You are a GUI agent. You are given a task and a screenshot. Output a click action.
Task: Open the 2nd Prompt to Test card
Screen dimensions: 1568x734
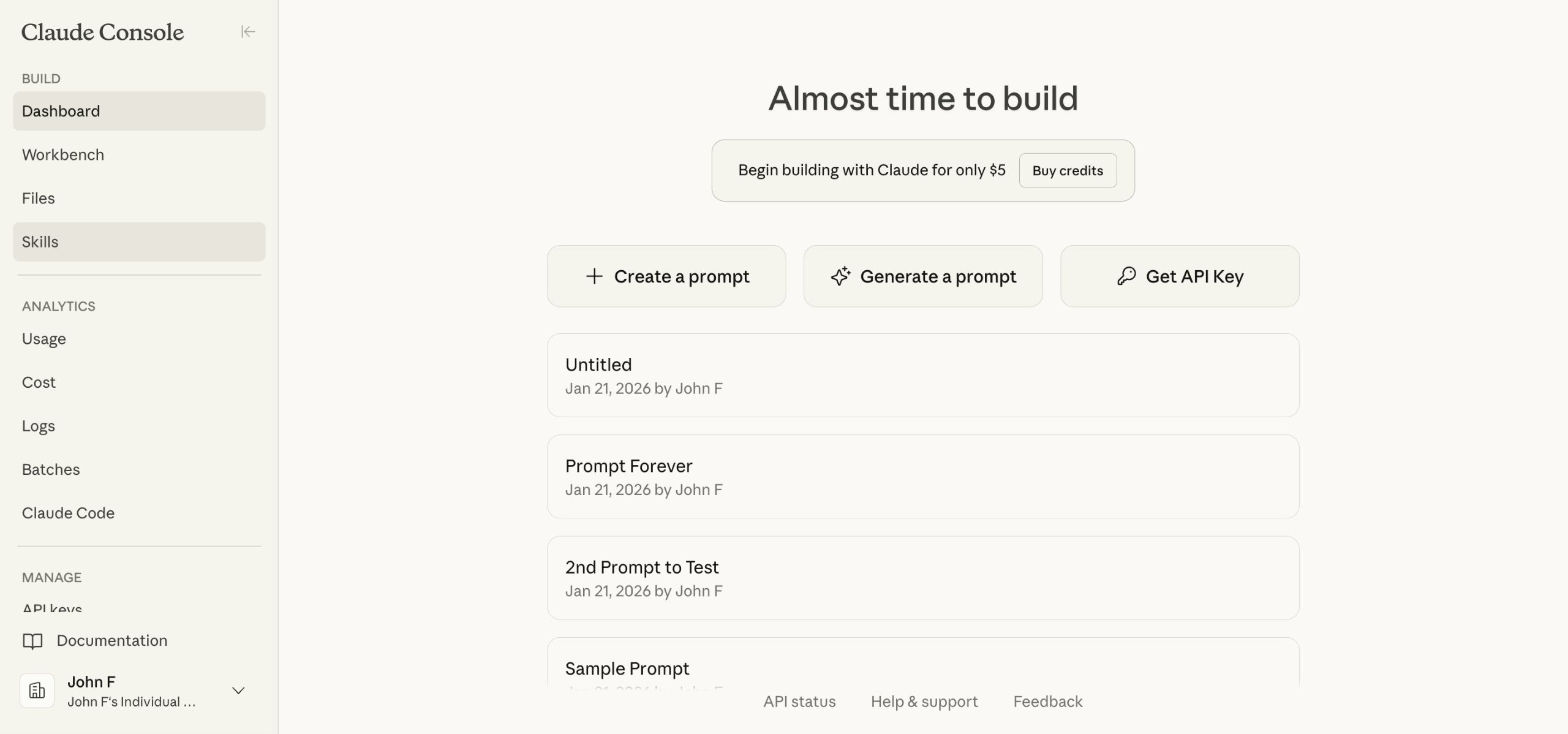[922, 578]
